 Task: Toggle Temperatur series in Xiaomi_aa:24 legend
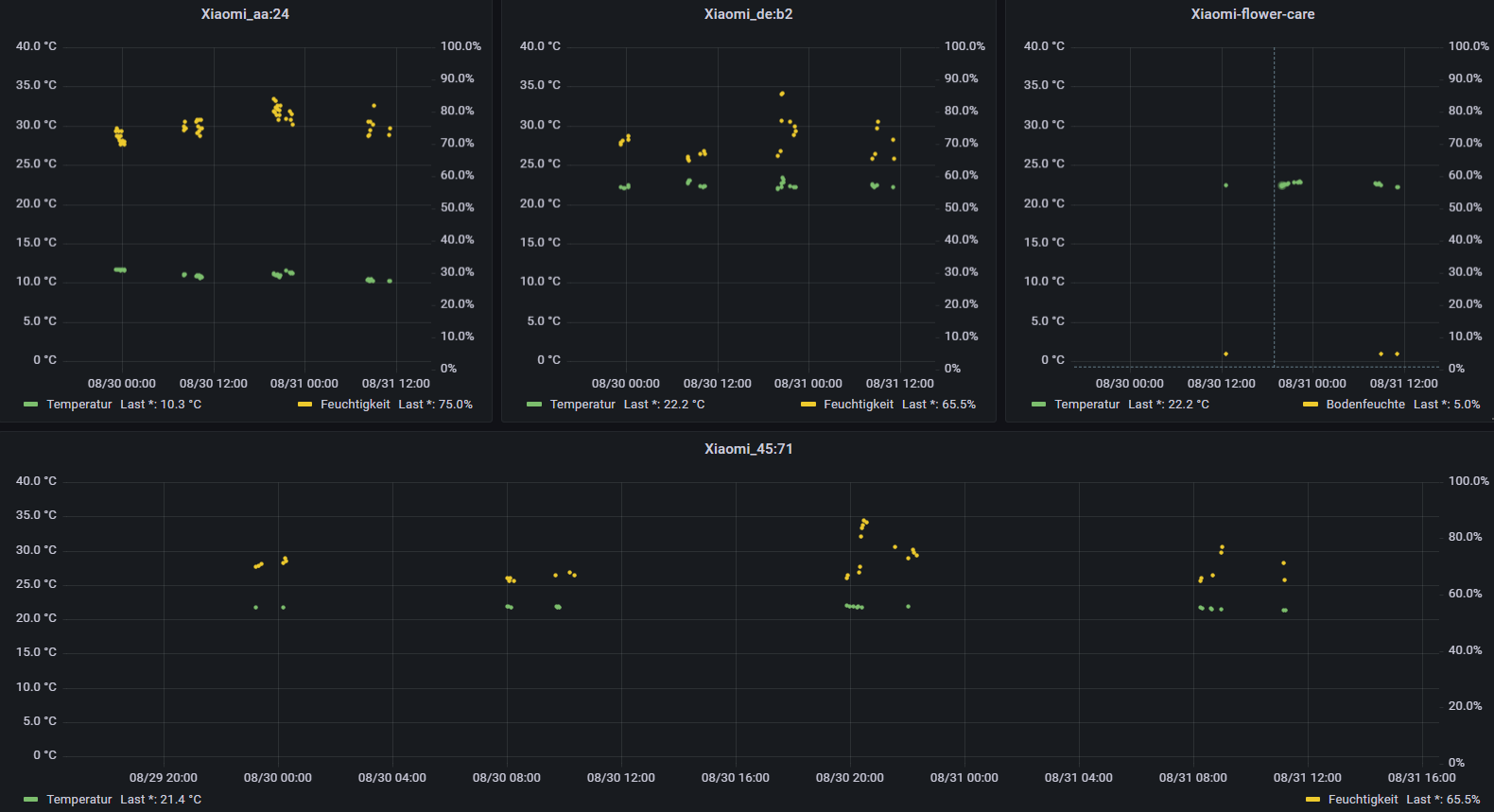(79, 405)
